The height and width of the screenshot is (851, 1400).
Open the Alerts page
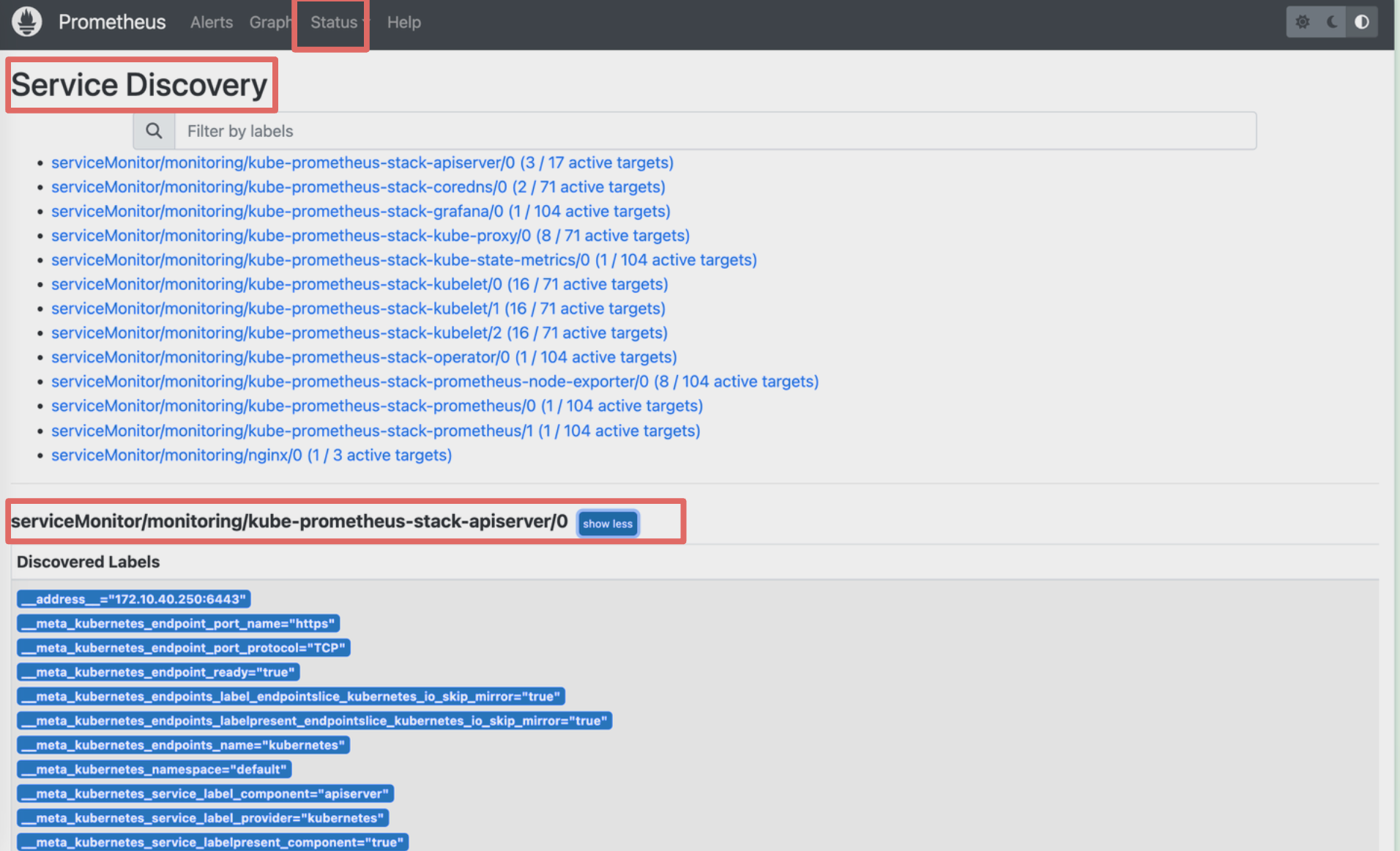tap(212, 23)
